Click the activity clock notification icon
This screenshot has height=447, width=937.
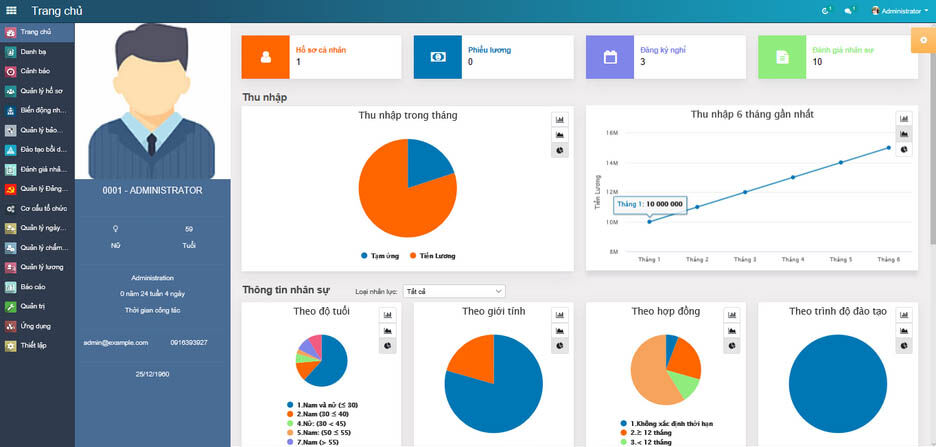826,11
